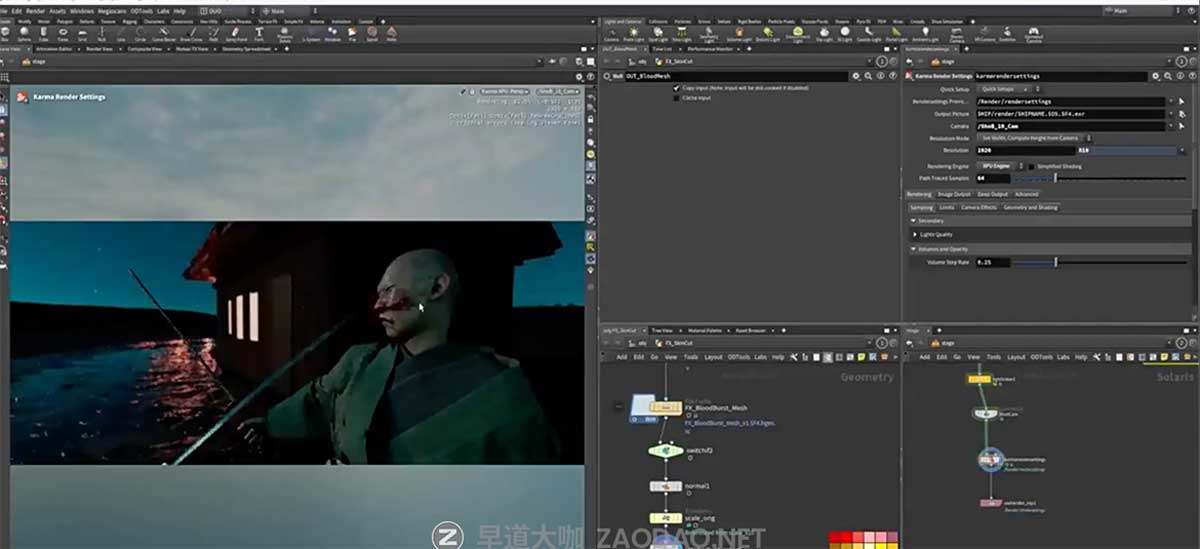The height and width of the screenshot is (549, 1200).
Task: Click the Output Picture path field
Action: point(1071,114)
